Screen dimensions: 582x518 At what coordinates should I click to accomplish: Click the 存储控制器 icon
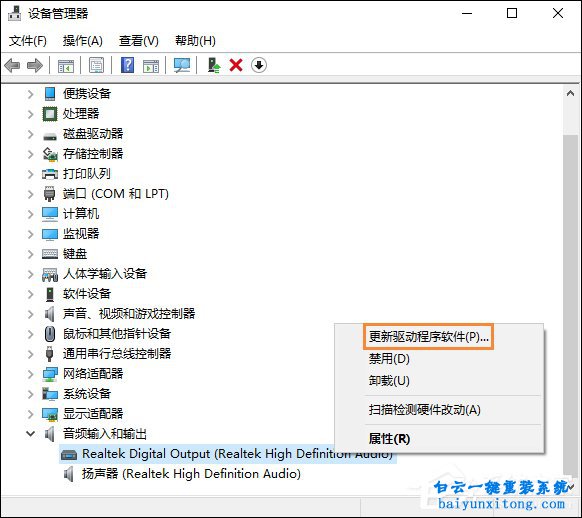[50, 154]
